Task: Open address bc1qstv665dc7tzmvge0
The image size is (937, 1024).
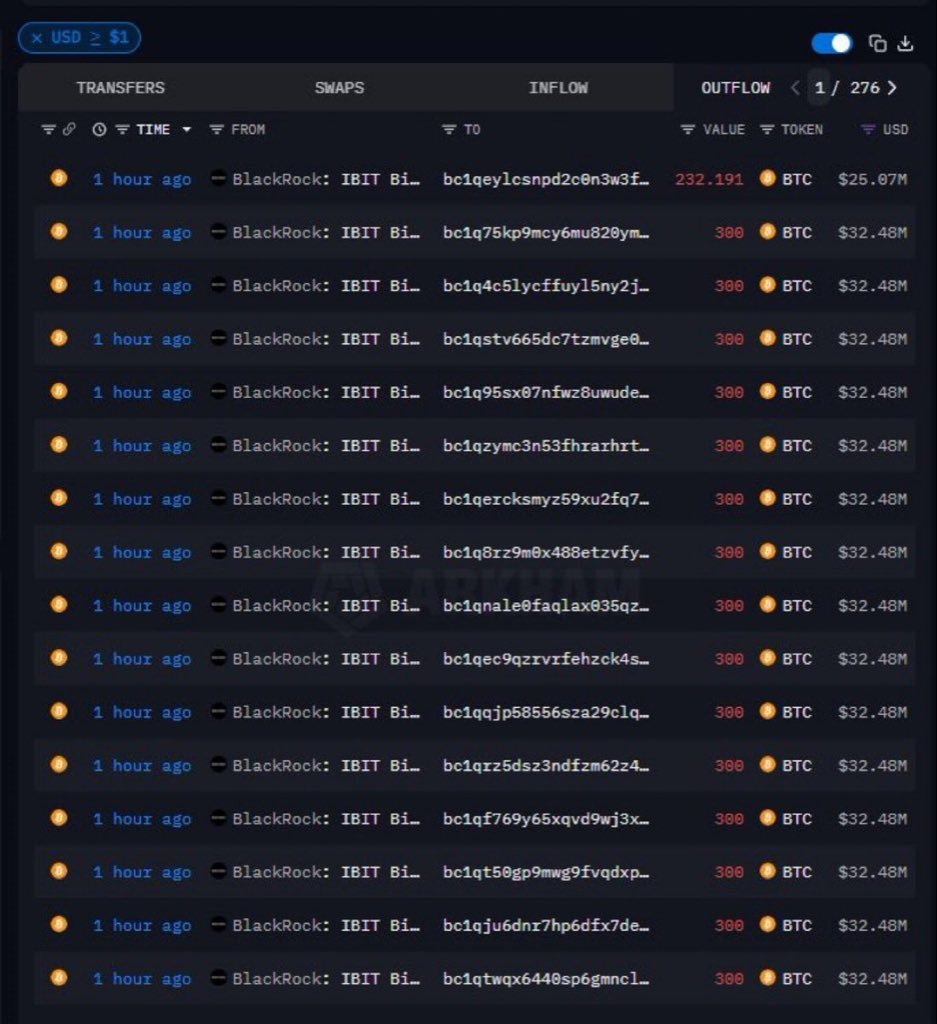Action: (x=546, y=339)
